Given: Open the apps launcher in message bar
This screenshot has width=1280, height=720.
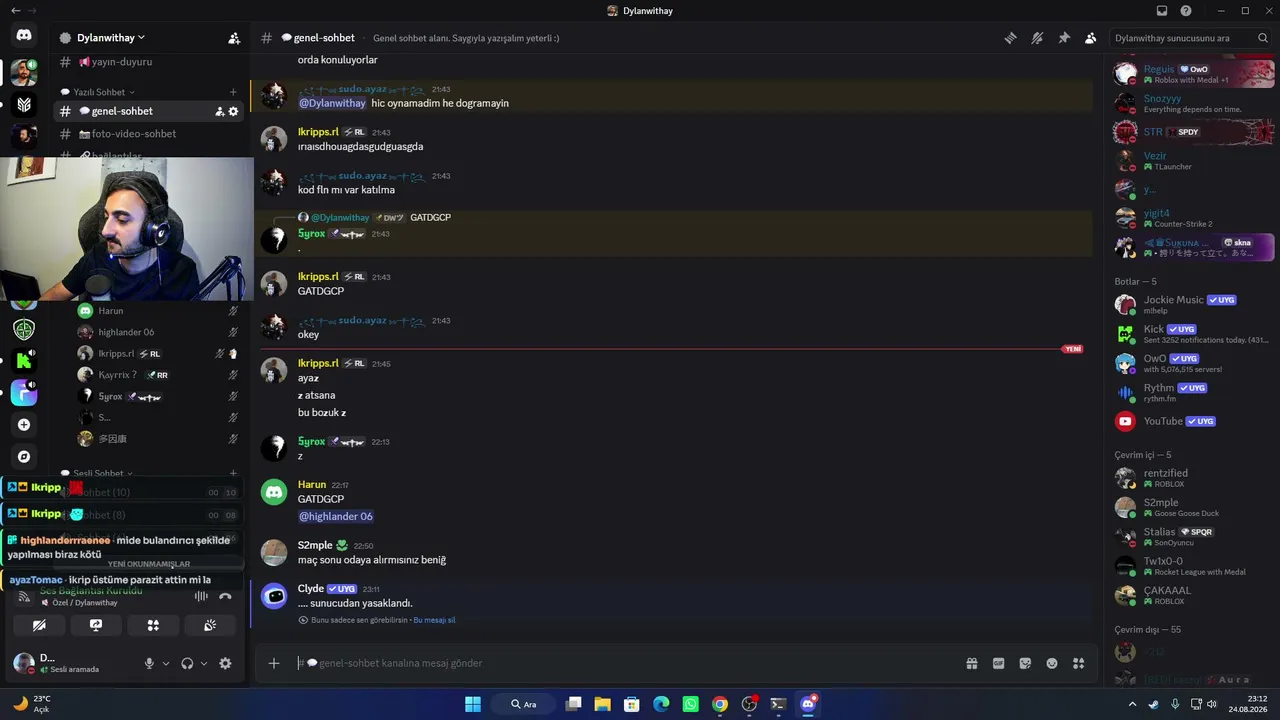Looking at the screenshot, I should pyautogui.click(x=1078, y=663).
